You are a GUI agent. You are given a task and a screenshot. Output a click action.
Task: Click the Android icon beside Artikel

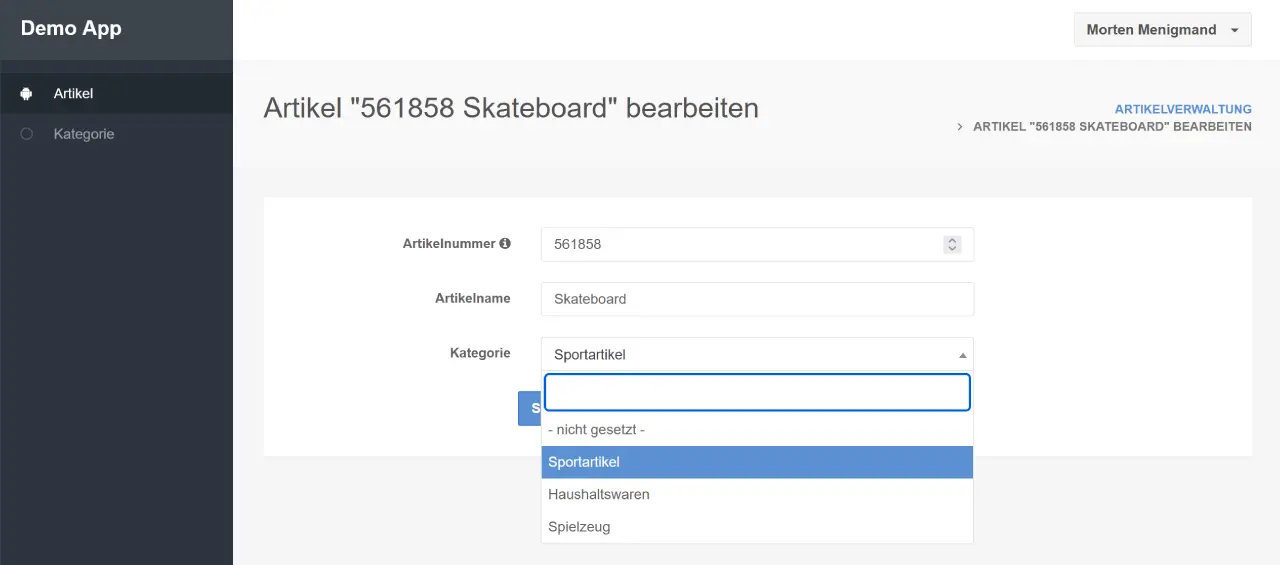27,94
